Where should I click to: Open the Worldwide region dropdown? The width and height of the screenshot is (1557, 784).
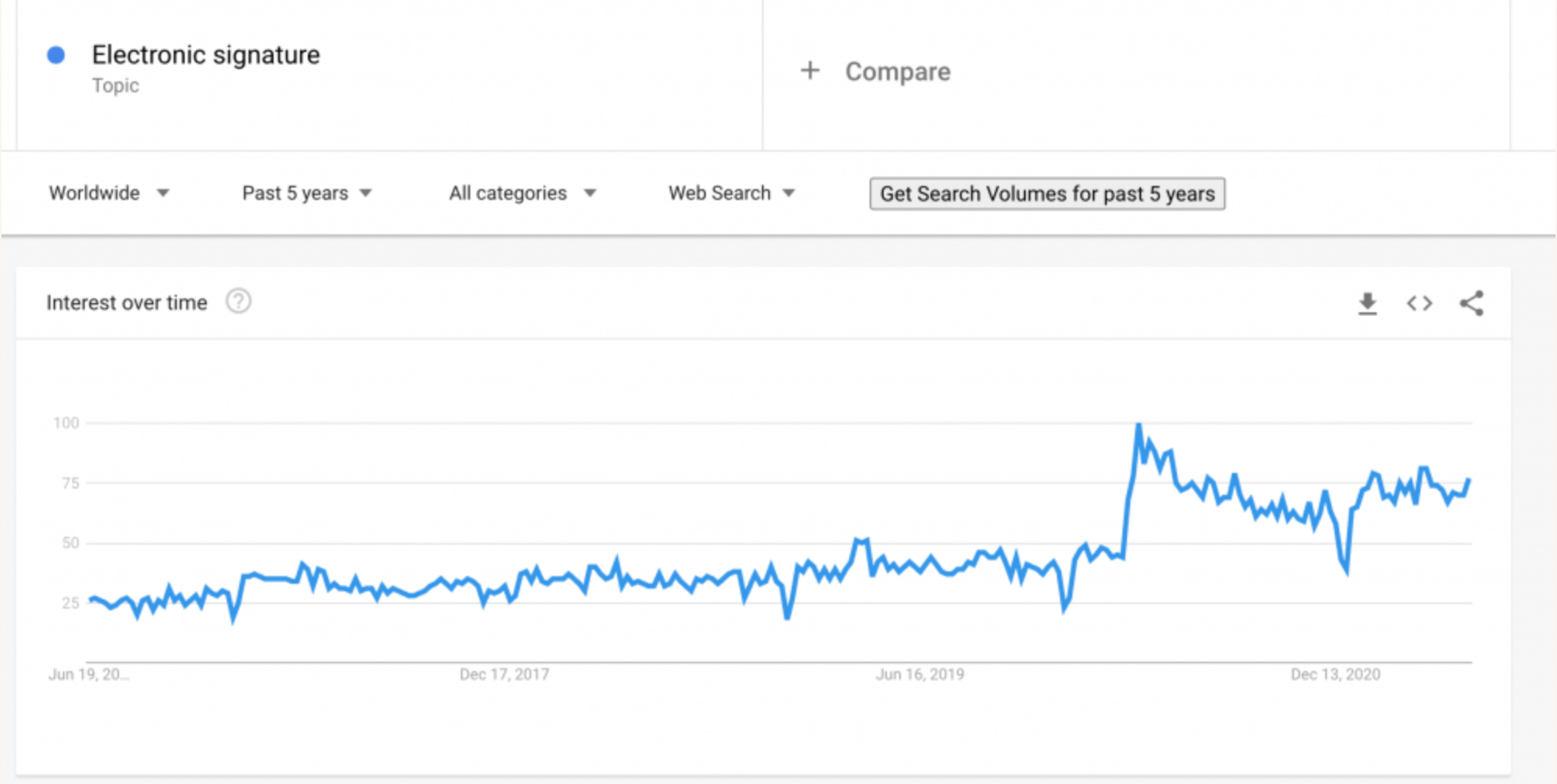[109, 194]
